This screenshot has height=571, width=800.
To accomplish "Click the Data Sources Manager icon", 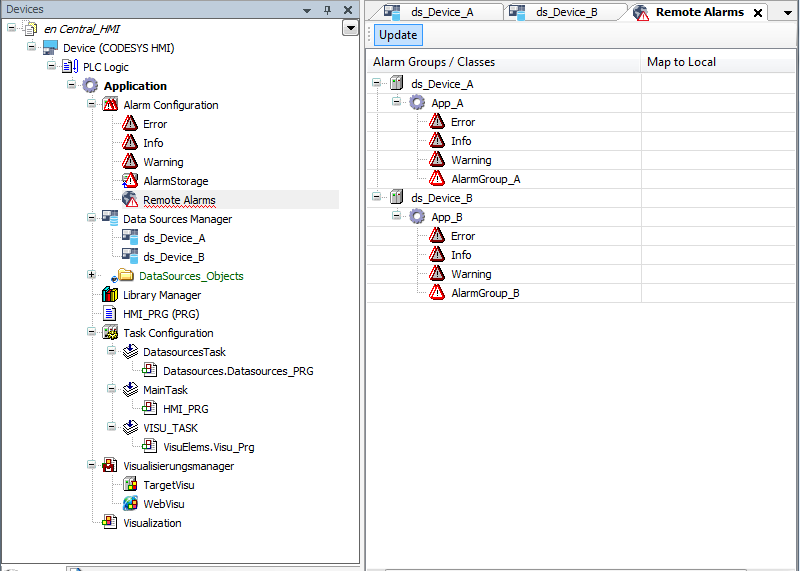I will point(110,219).
